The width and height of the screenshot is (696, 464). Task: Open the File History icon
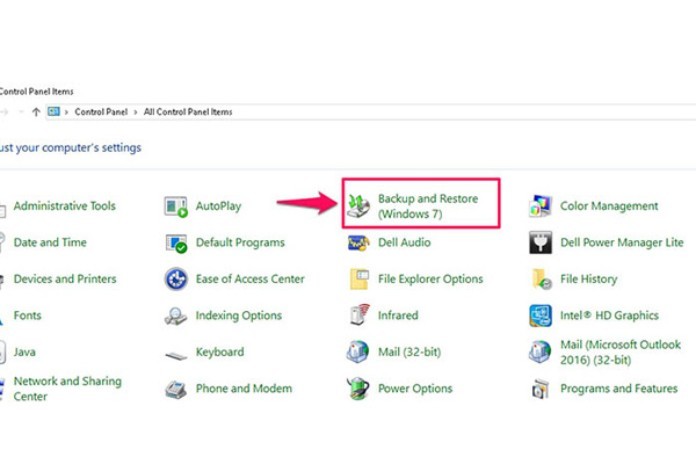541,279
